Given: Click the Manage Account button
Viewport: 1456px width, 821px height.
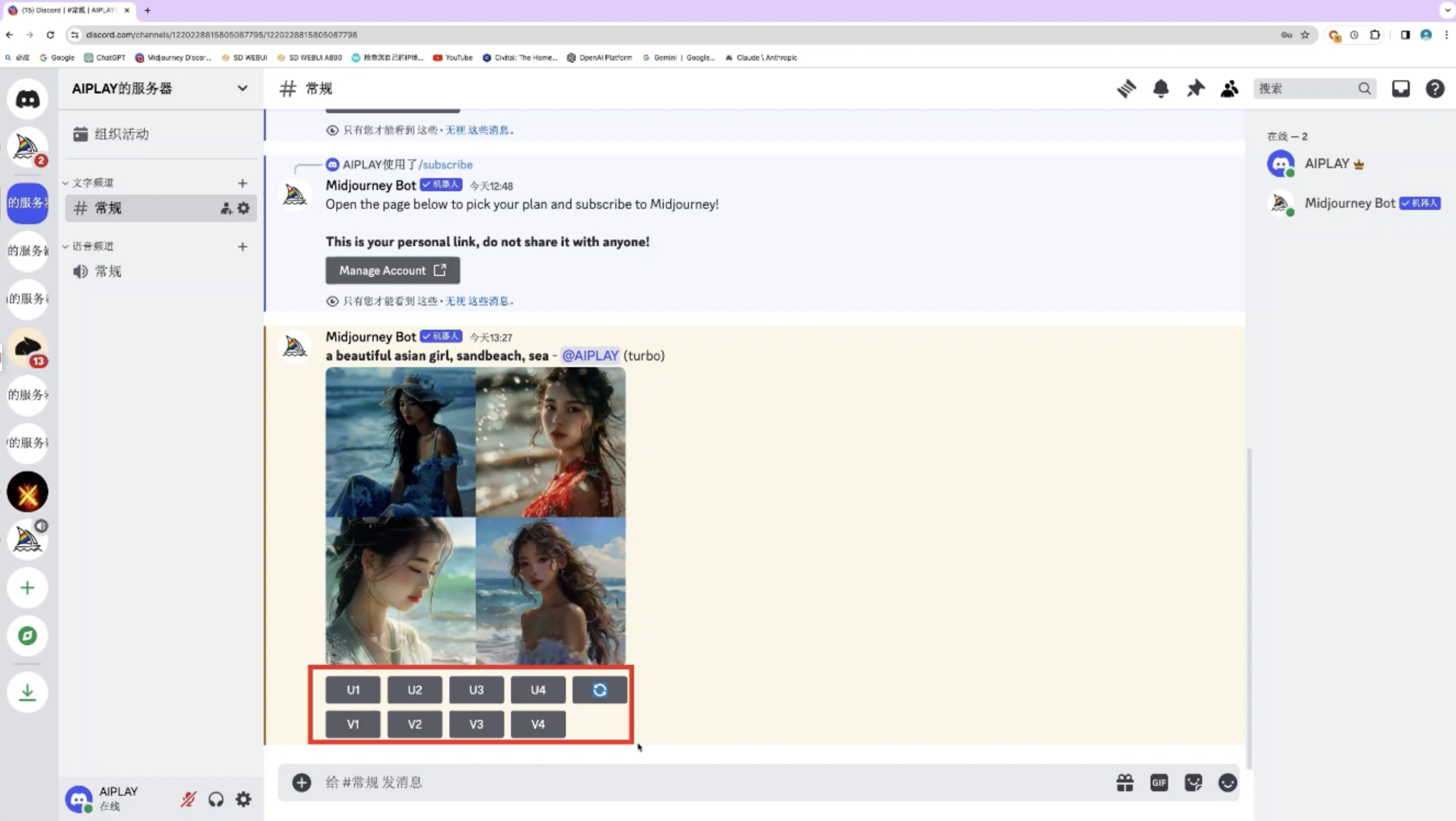Looking at the screenshot, I should [x=392, y=270].
